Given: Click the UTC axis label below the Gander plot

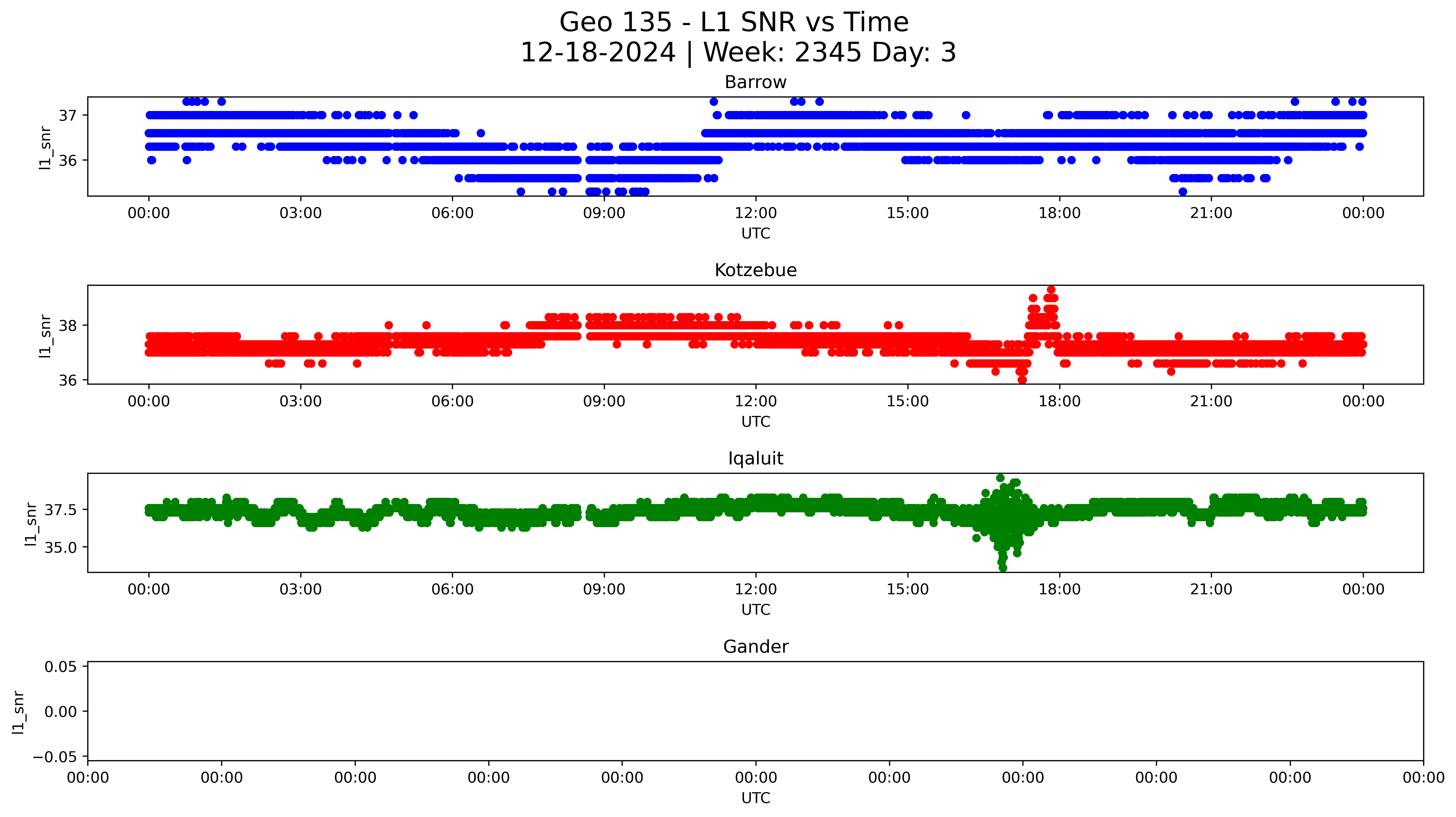Looking at the screenshot, I should (x=755, y=798).
